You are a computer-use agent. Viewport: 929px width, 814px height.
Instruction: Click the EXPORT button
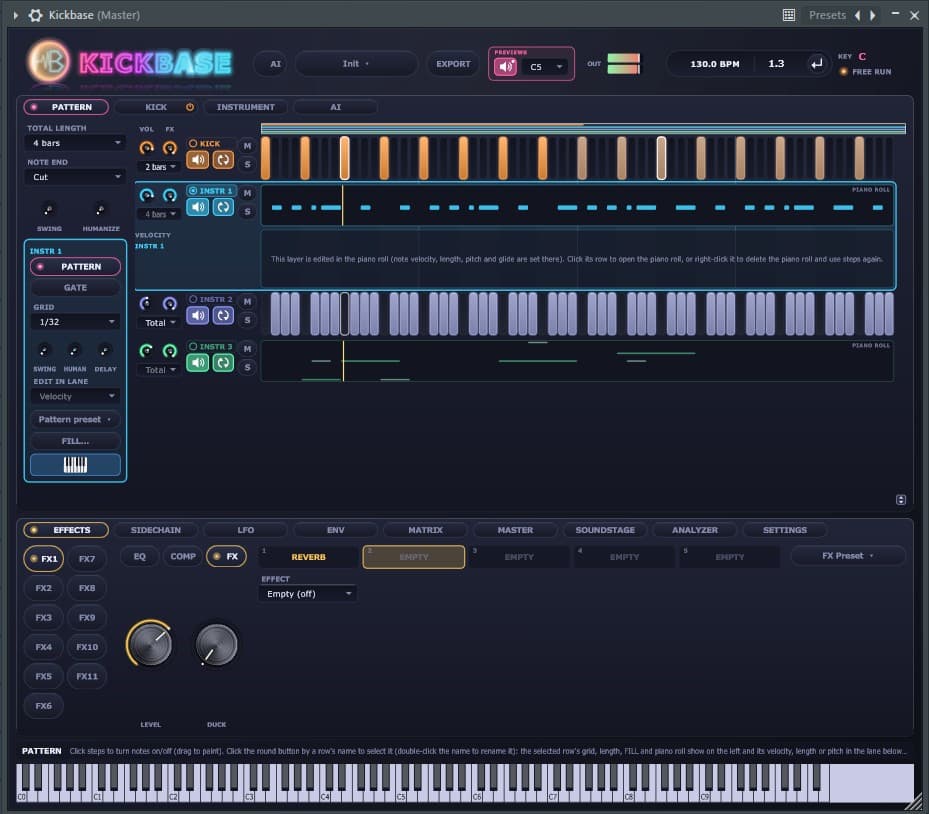453,64
